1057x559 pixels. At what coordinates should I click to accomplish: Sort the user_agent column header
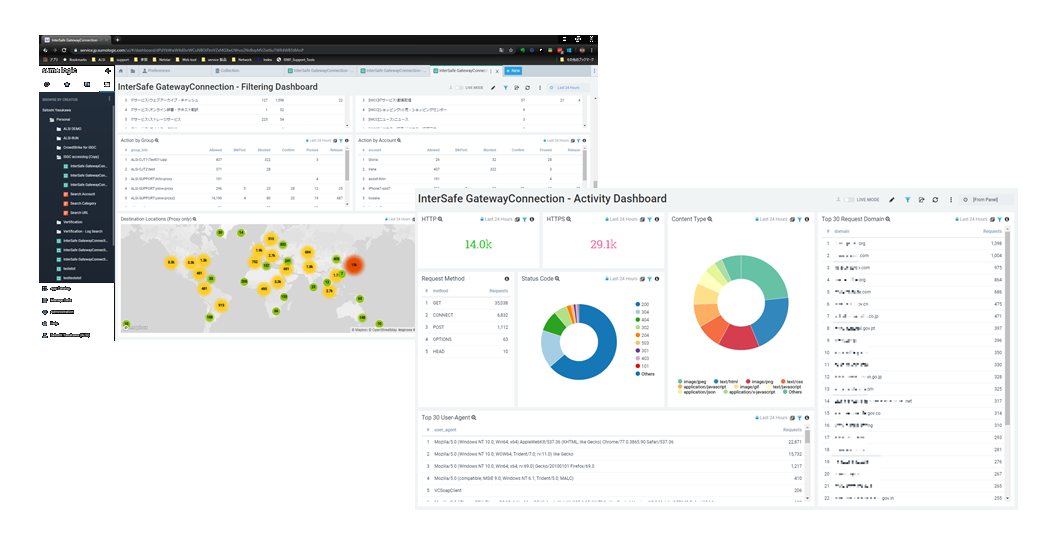click(x=446, y=430)
